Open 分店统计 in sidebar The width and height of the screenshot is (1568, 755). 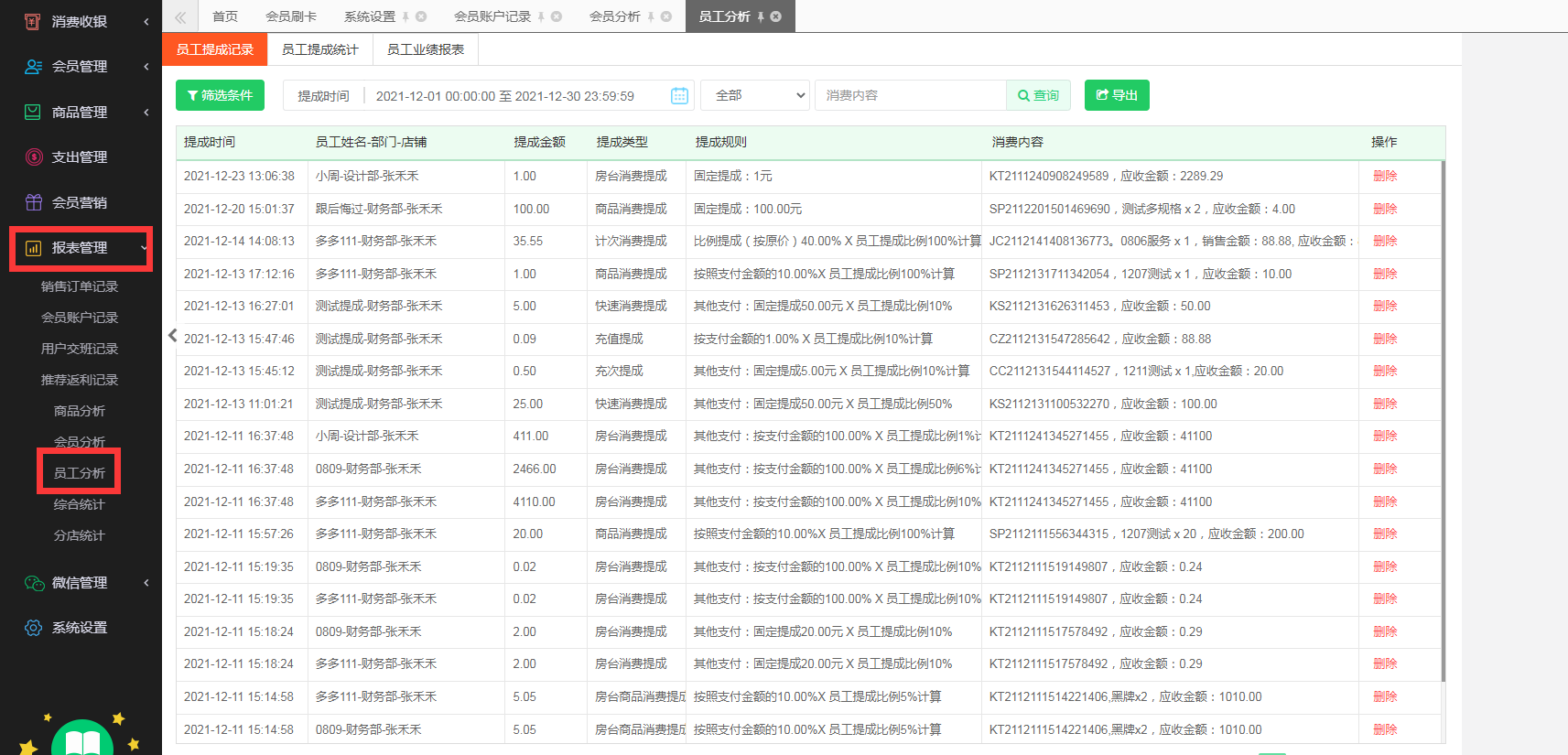[80, 535]
